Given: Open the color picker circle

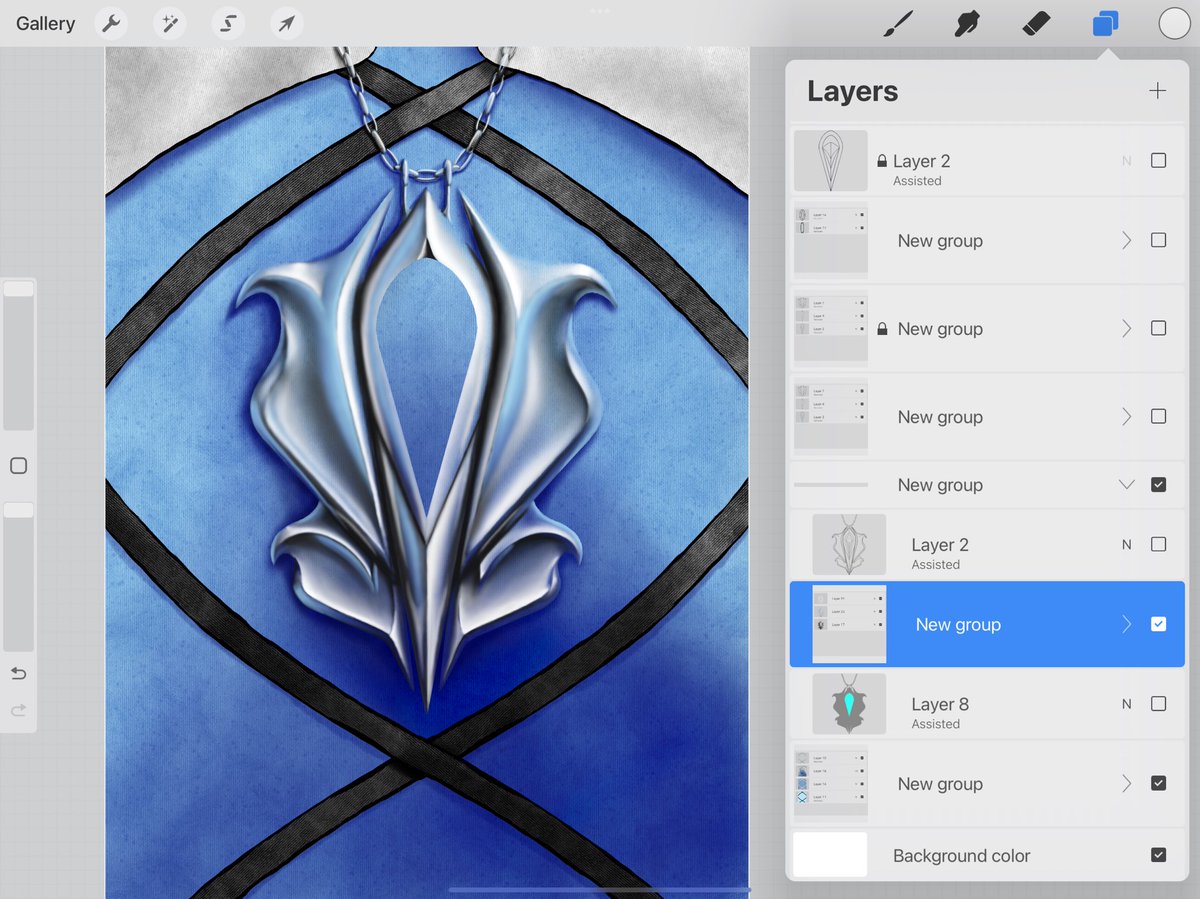Looking at the screenshot, I should pyautogui.click(x=1174, y=24).
